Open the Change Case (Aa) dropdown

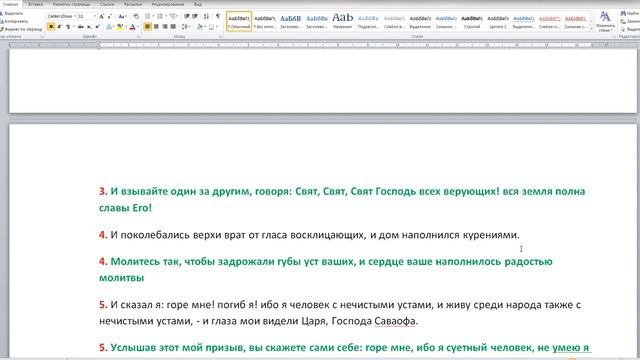(x=122, y=16)
